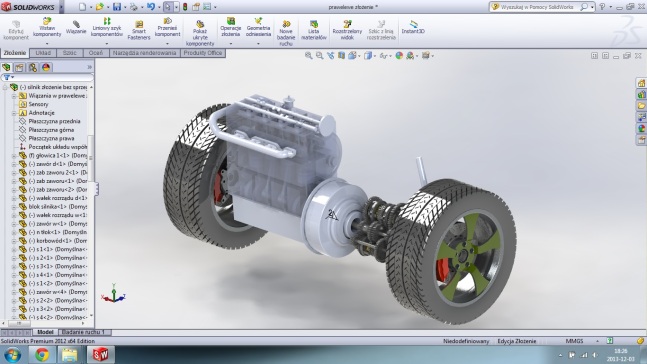Select Płaszczyzna prawa in tree
Viewport: 647px width, 364px height.
click(x=52, y=138)
